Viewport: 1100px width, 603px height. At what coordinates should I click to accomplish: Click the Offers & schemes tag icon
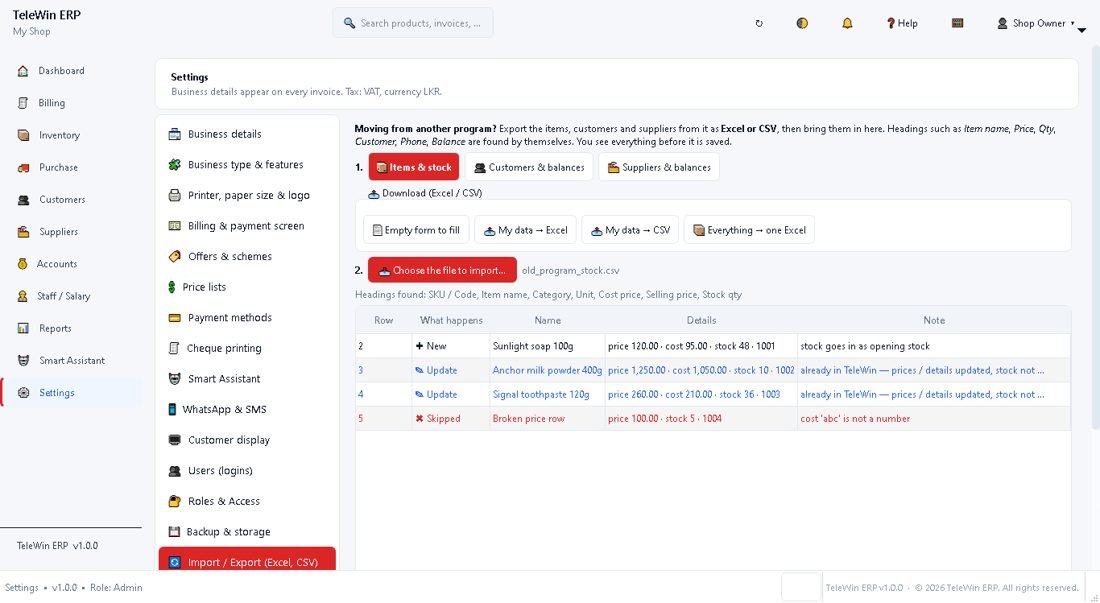click(x=175, y=257)
